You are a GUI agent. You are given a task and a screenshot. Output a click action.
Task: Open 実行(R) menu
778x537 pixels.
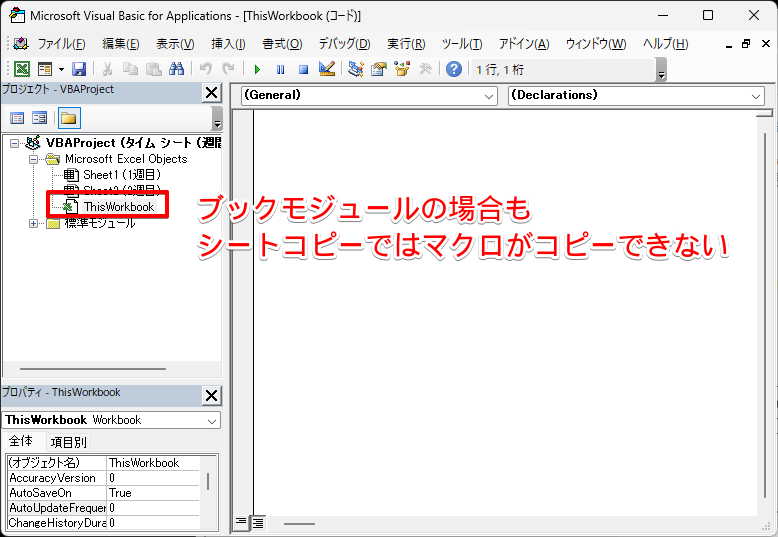(x=406, y=44)
